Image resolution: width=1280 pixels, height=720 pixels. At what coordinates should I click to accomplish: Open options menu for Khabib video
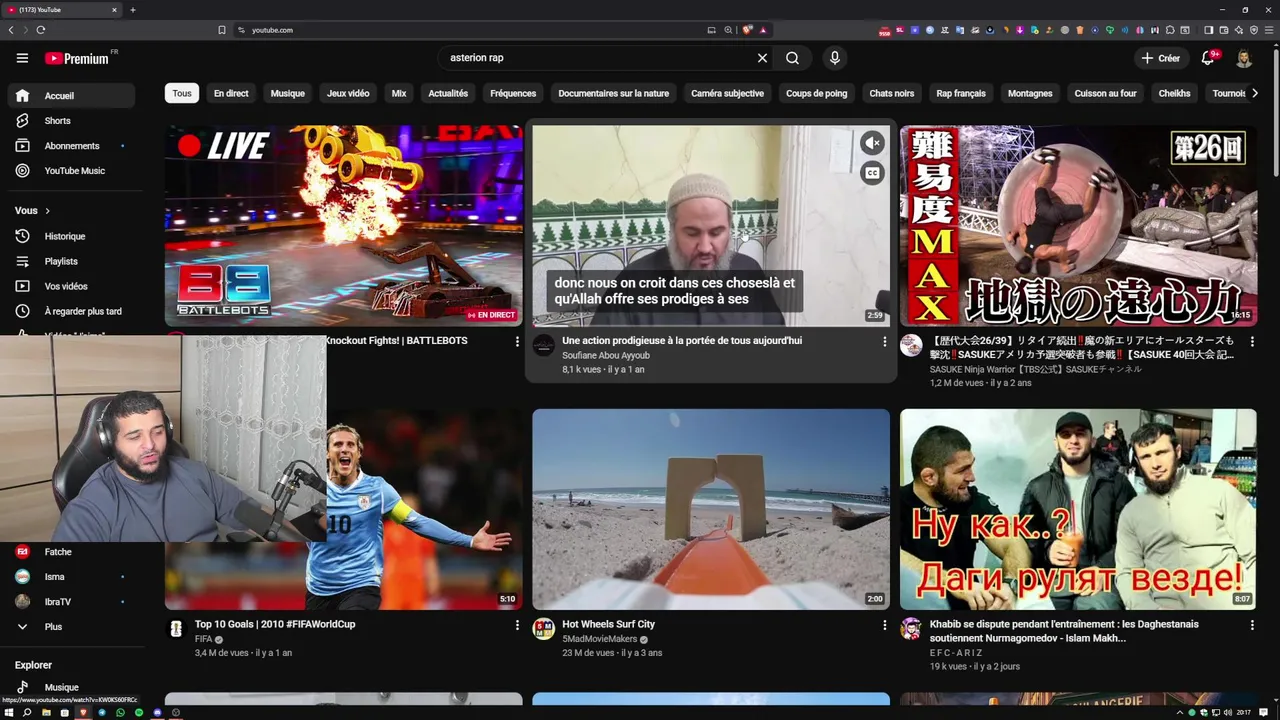coord(1252,625)
